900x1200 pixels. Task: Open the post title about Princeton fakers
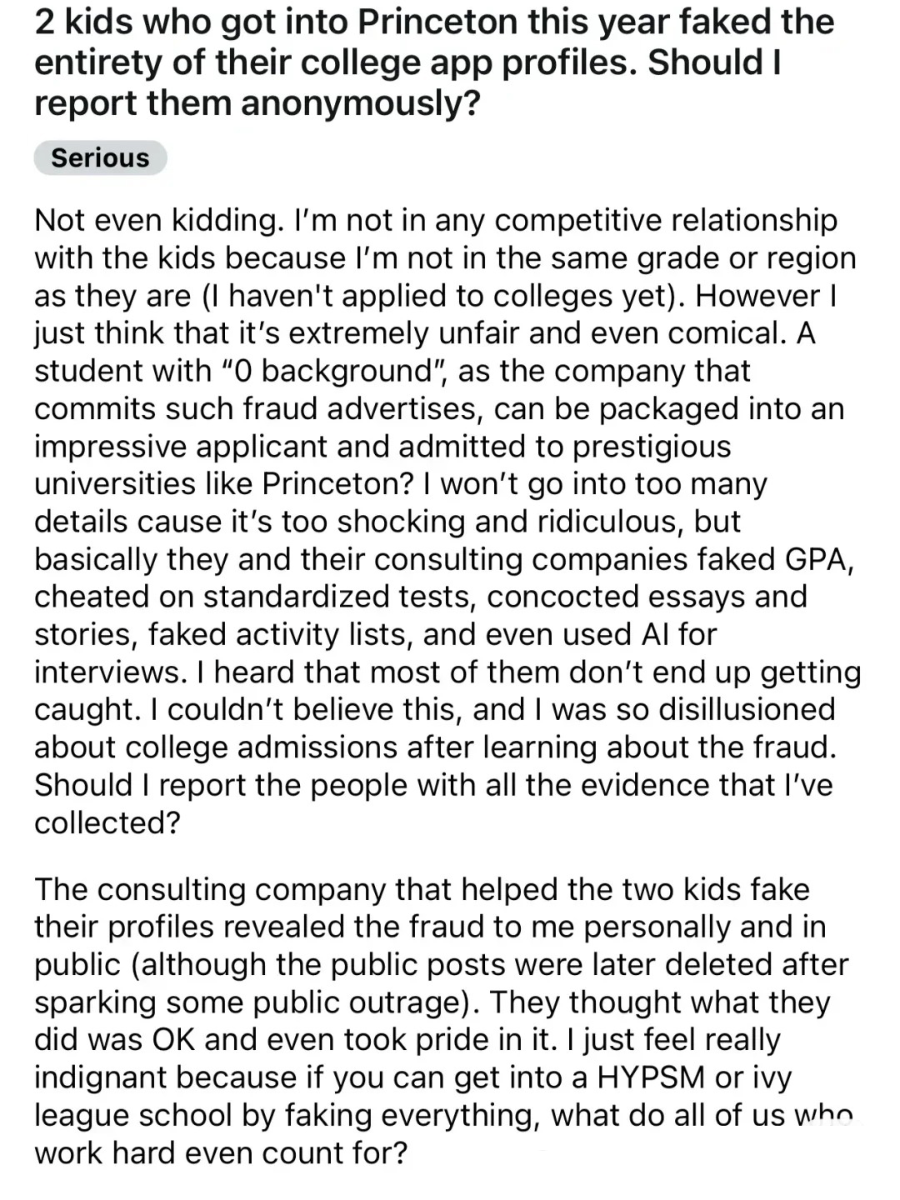click(434, 63)
